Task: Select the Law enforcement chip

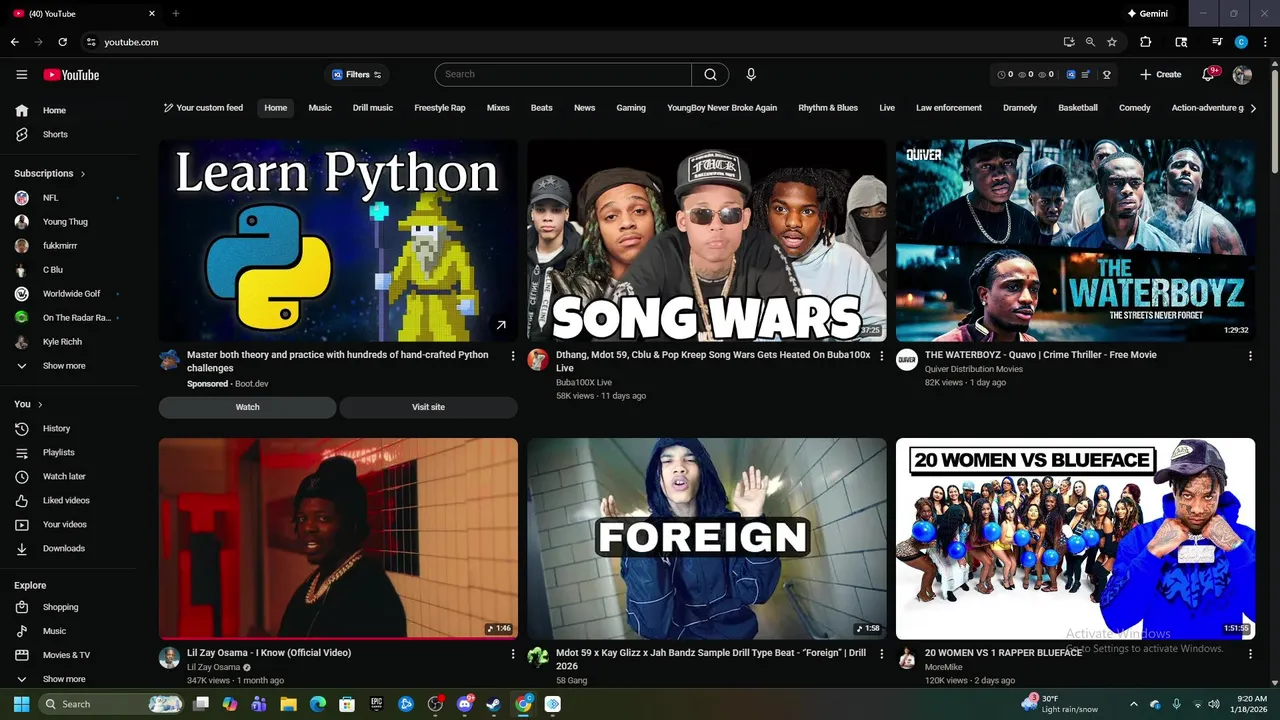Action: click(949, 108)
